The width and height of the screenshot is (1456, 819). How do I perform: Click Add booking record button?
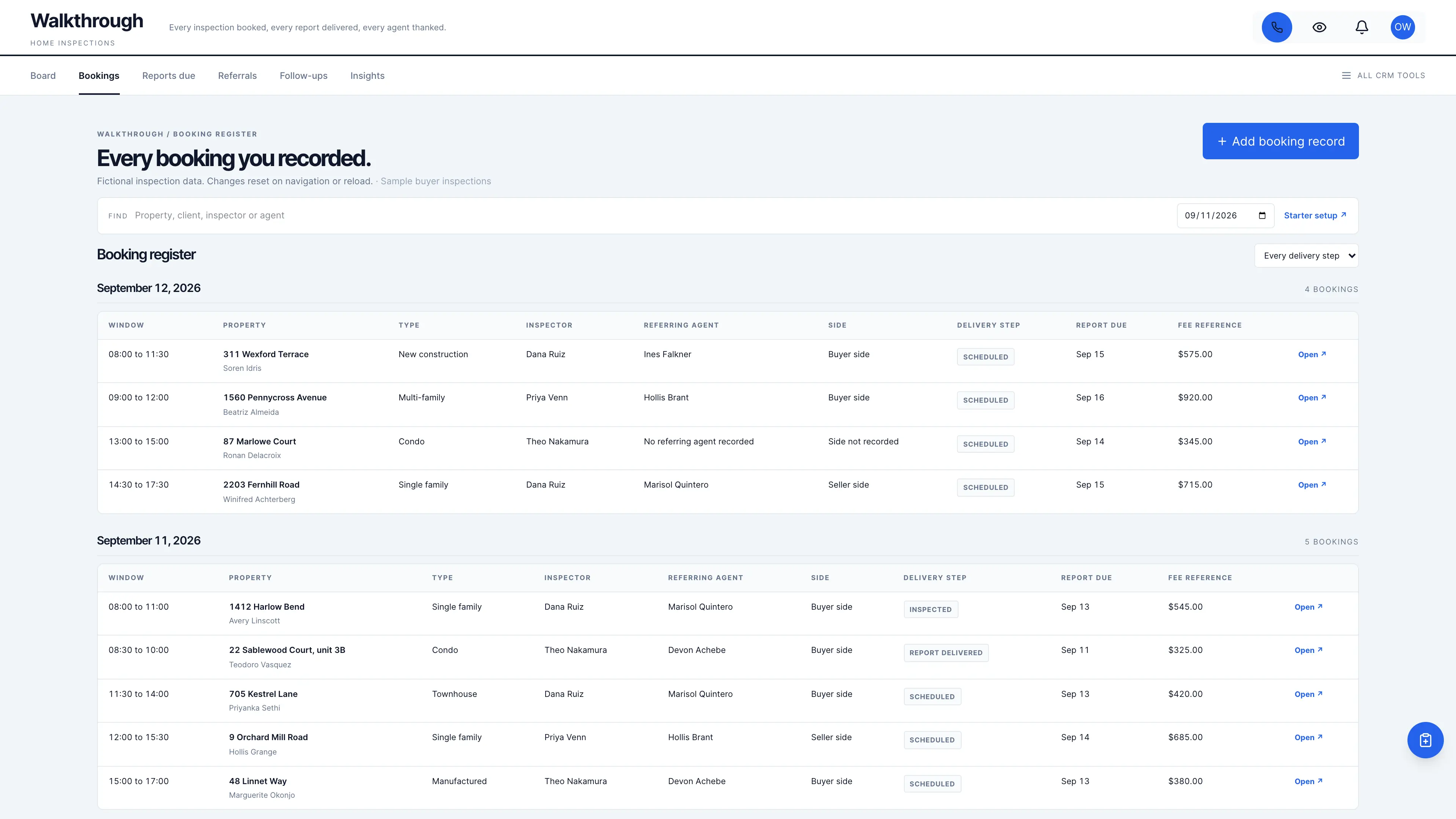coord(1280,141)
